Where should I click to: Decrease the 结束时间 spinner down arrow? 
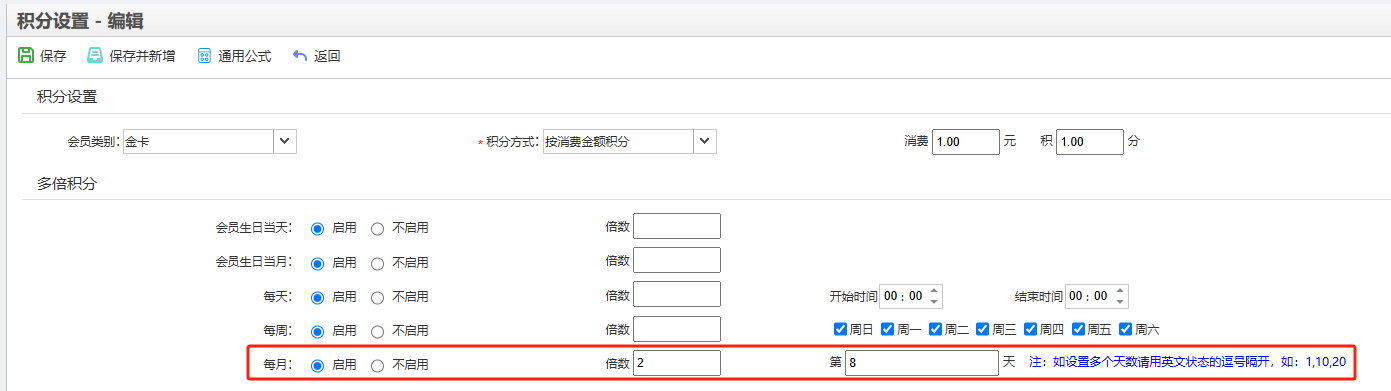[x=1120, y=301]
